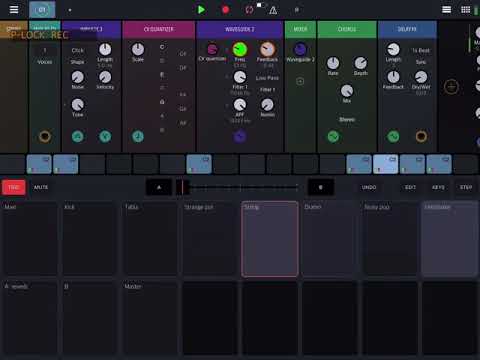
Task: Click the blue Waveguide 2 knob in Mixer
Action: point(300,49)
